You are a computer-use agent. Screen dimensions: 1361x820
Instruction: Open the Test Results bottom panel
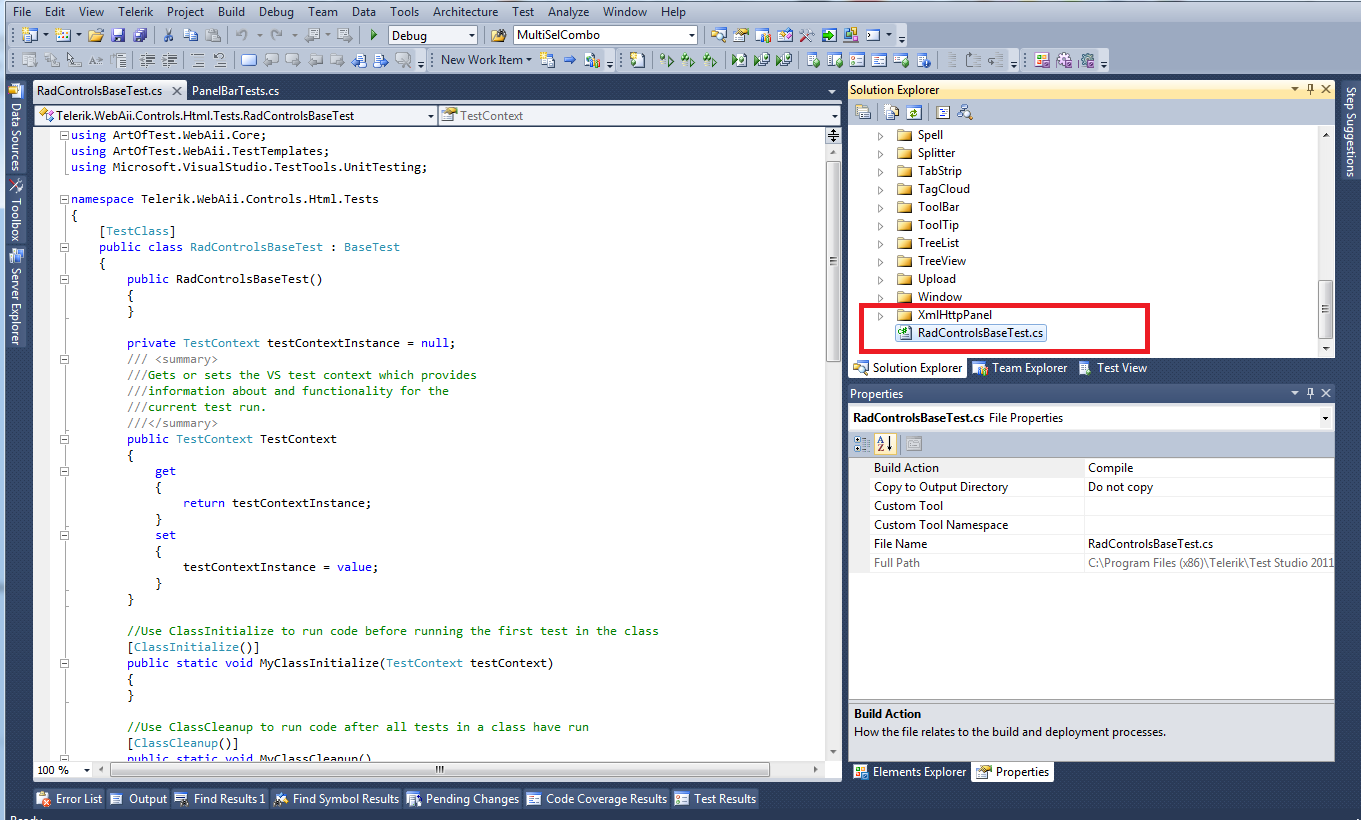(715, 799)
